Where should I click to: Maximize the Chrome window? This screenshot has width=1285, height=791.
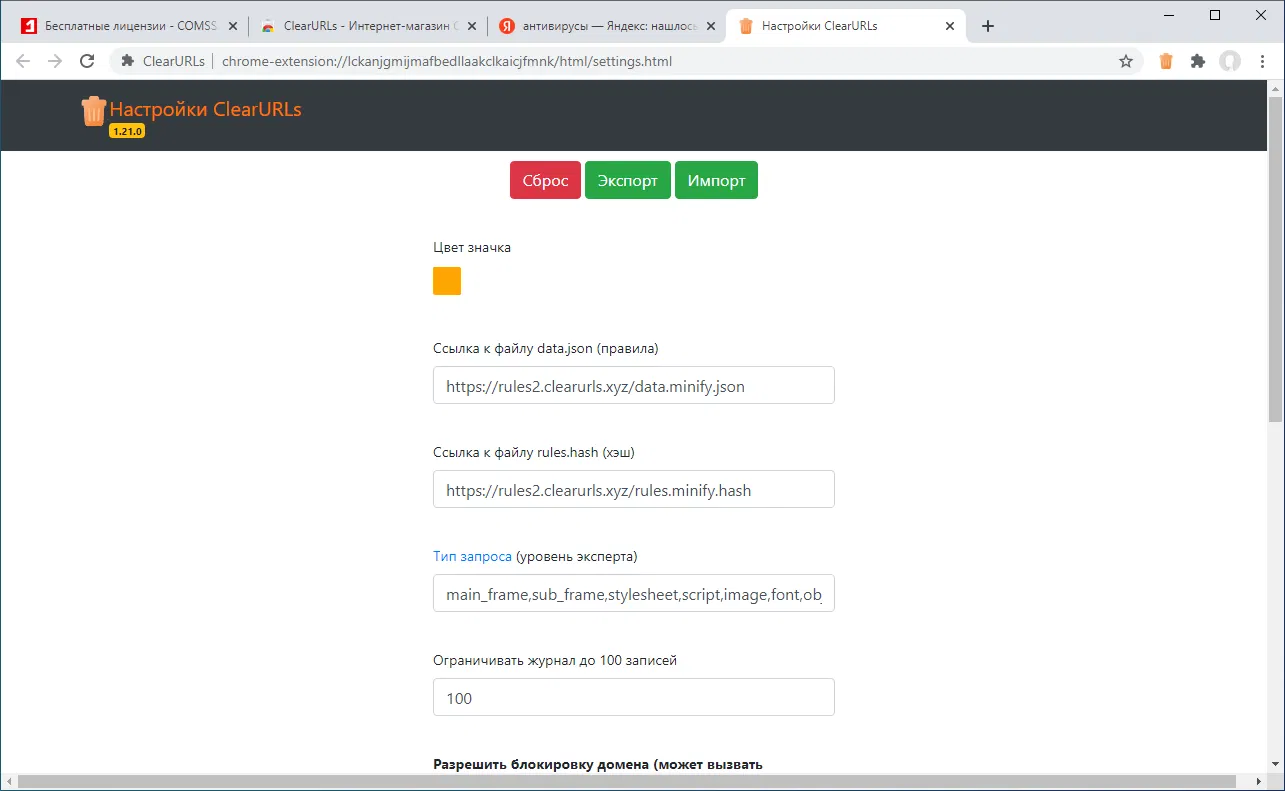tap(1215, 14)
